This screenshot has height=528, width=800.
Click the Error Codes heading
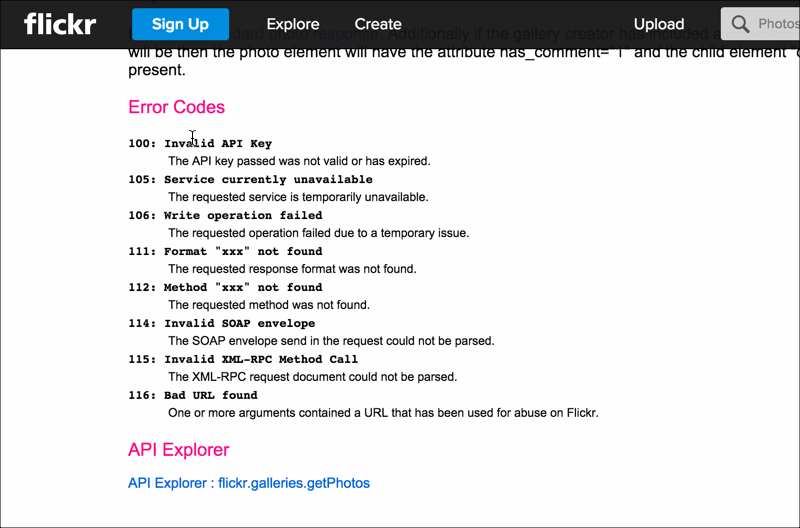(176, 107)
